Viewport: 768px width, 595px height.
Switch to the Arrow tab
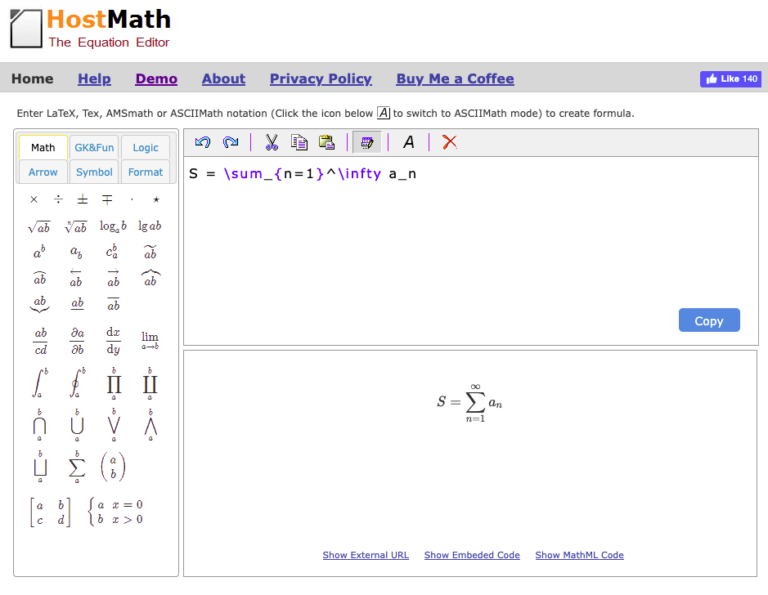click(x=43, y=172)
